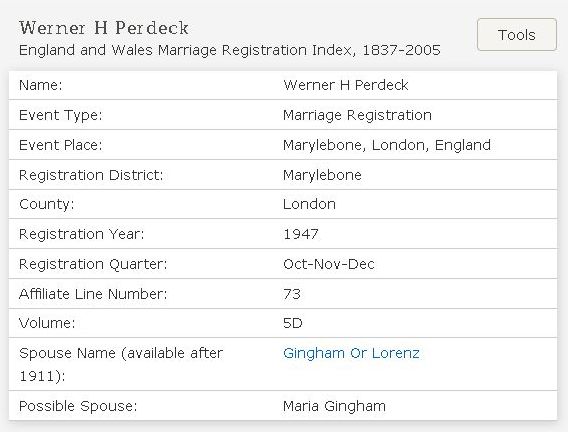
Task: Click the Registration Quarter label
Action: coord(93,264)
